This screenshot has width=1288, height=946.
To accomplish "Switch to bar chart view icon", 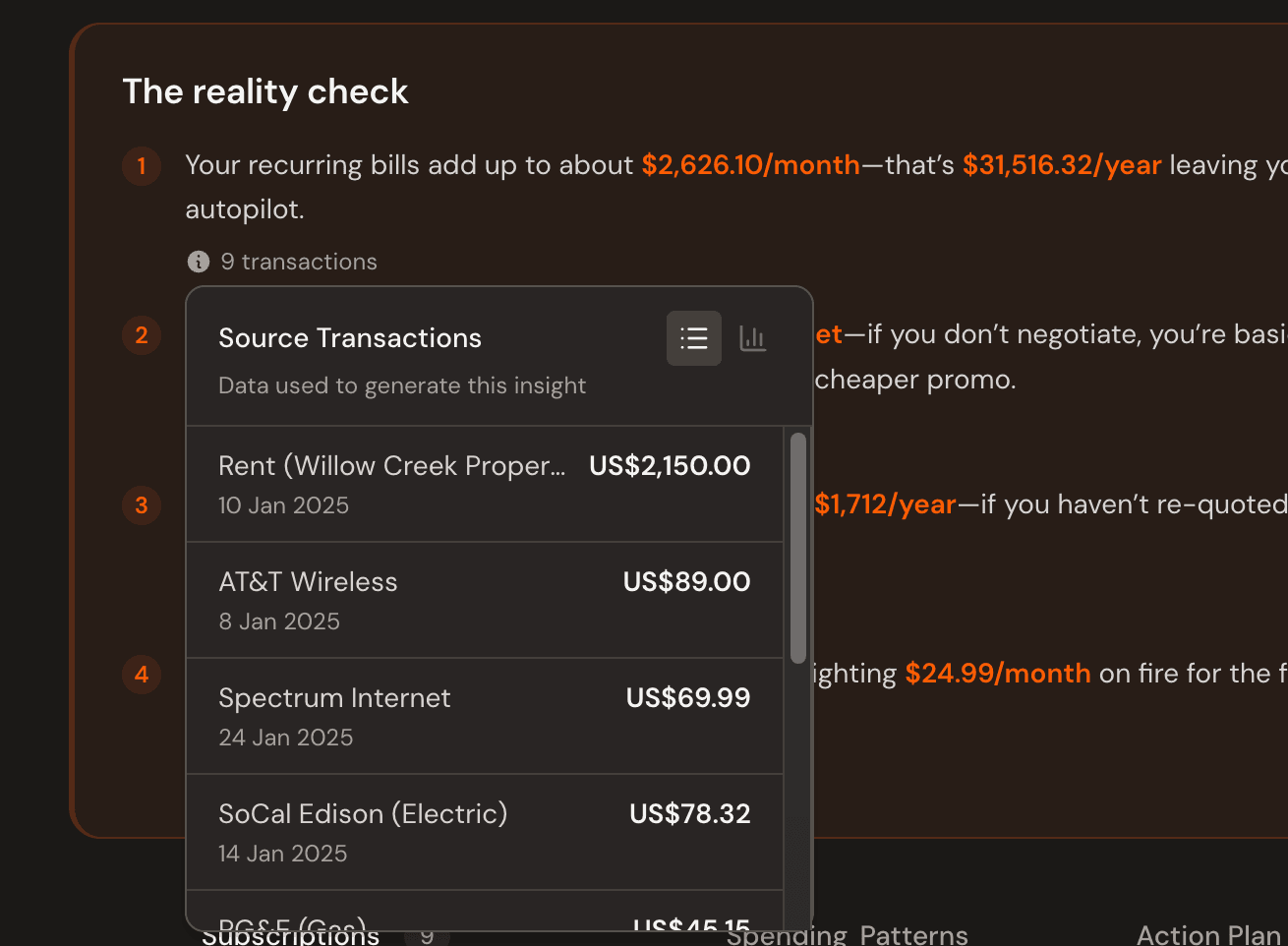I will tap(753, 338).
